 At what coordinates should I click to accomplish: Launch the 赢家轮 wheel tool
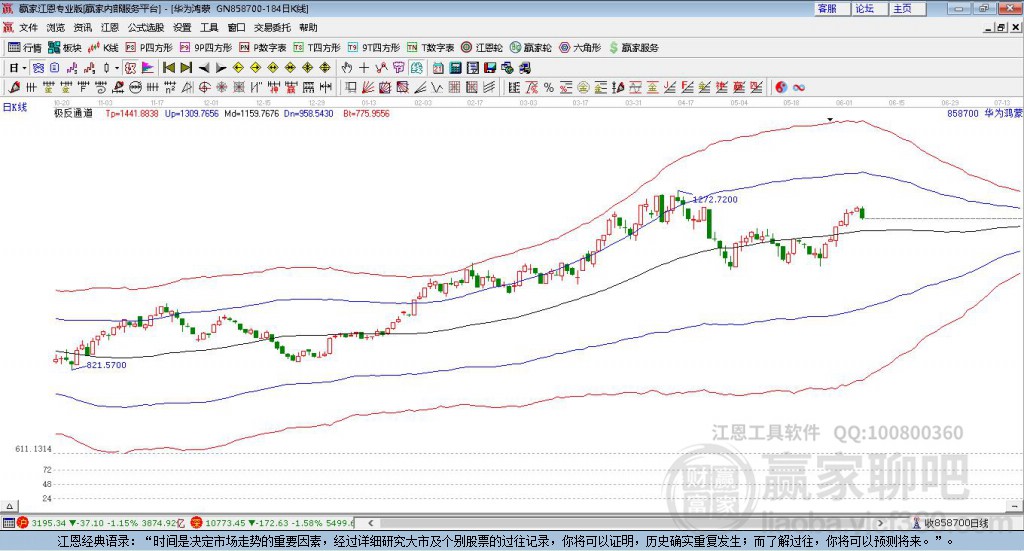click(531, 48)
